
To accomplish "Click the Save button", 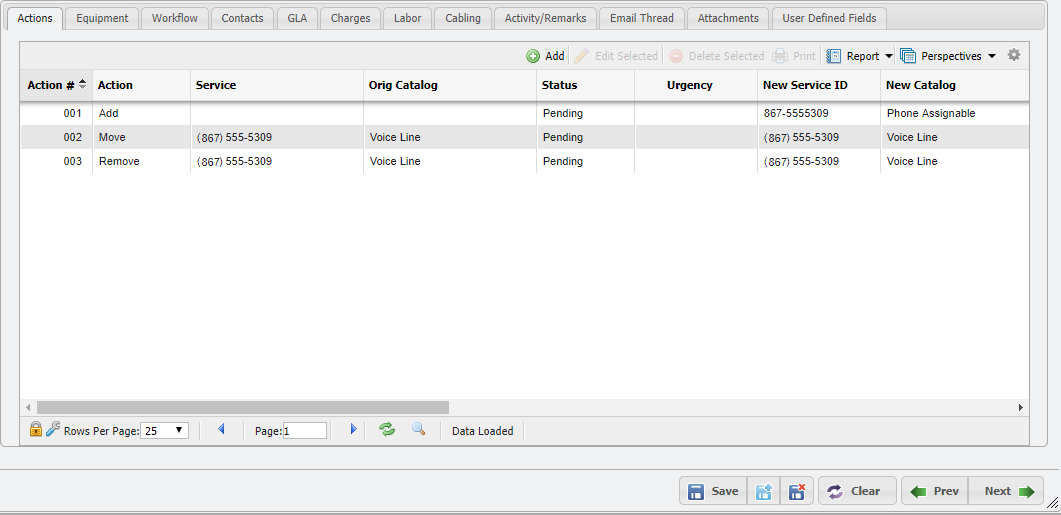I will coord(713,491).
